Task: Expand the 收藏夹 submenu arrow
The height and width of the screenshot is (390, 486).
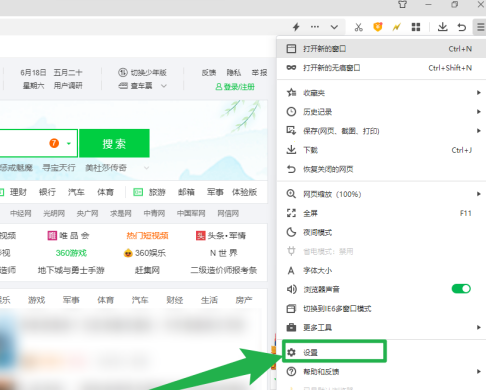Action: pos(479,93)
